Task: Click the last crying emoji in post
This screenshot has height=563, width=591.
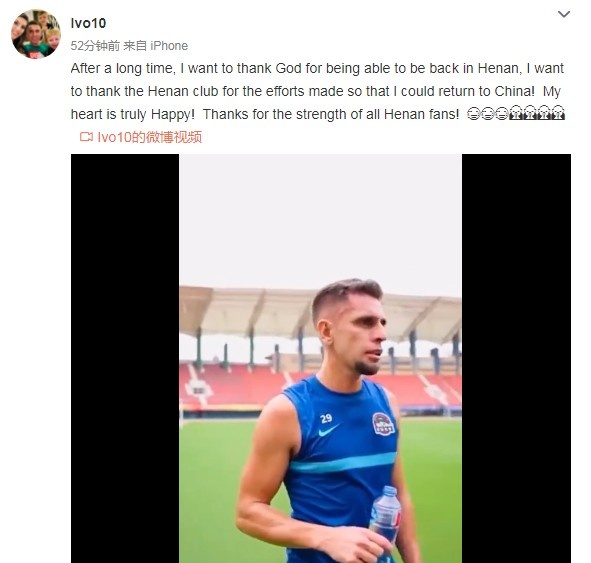Action: pos(558,113)
